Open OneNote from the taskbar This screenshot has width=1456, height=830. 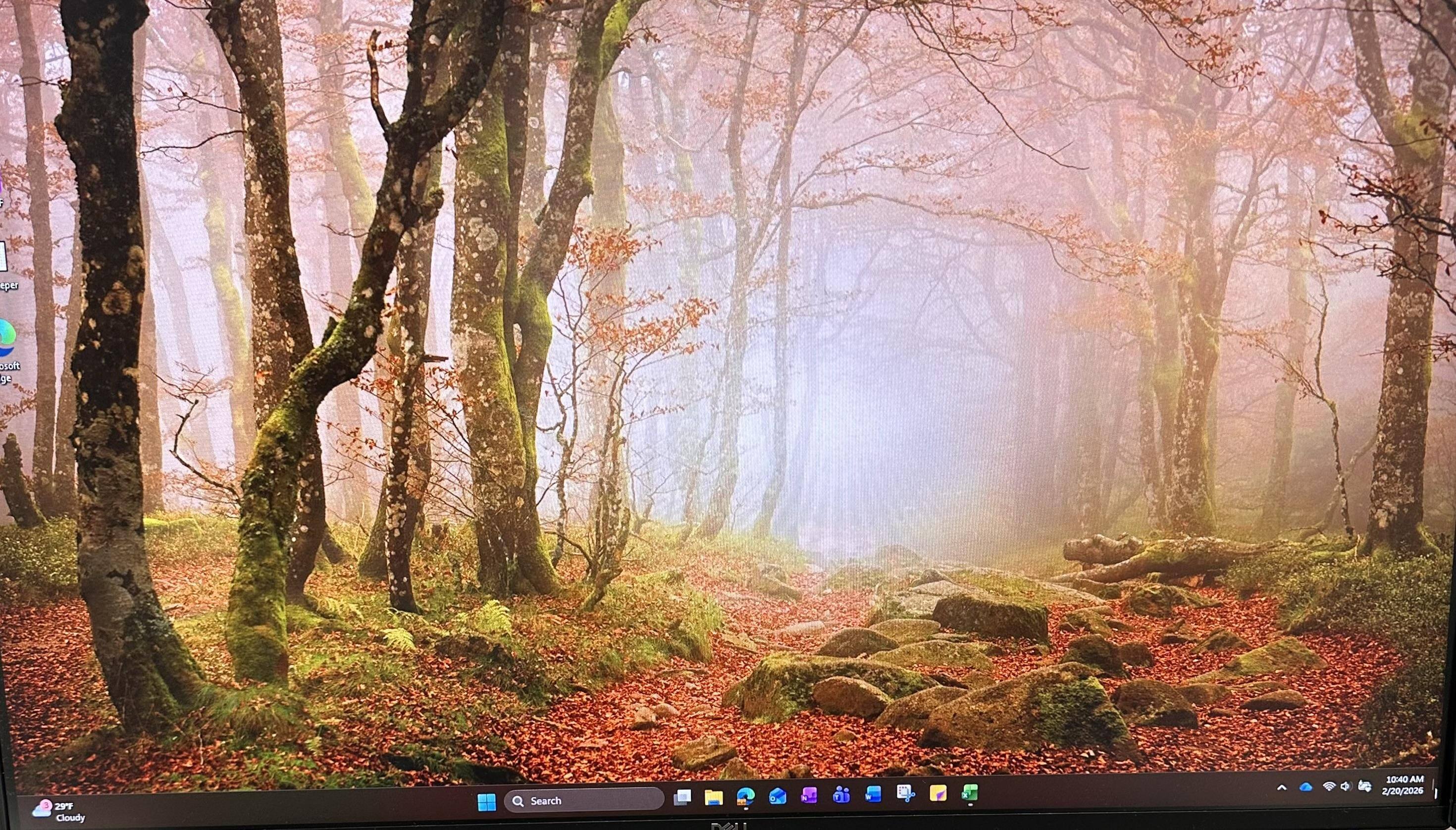pyautogui.click(x=810, y=795)
